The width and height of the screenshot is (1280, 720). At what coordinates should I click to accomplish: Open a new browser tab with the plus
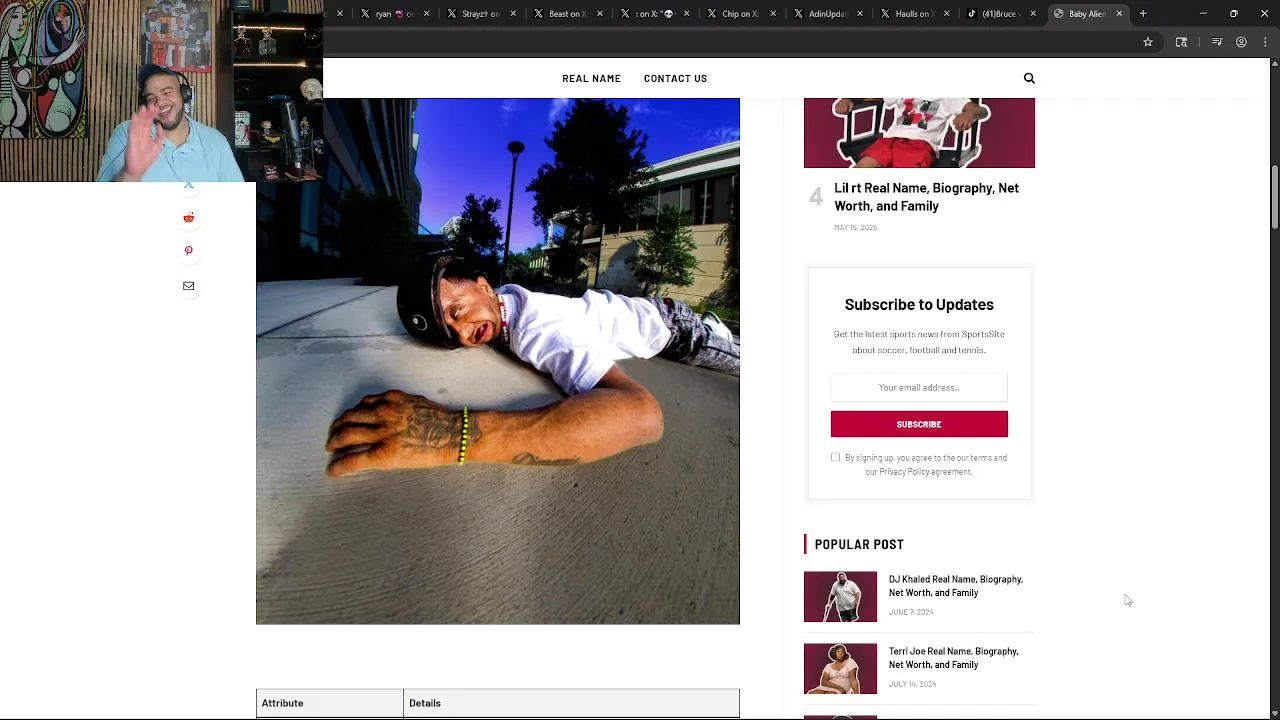[x=1143, y=14]
